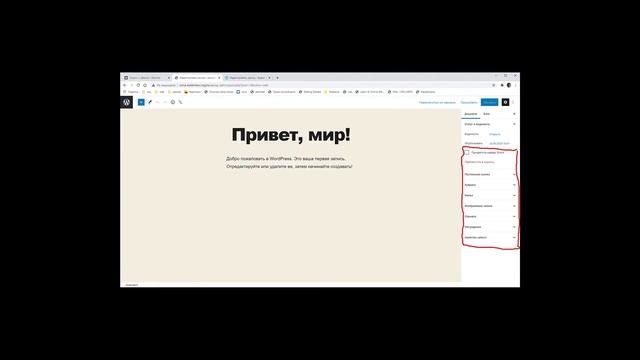Viewport: 640px width, 360px height.
Task: Switch to the Блок sidebar tab
Action: tap(487, 114)
